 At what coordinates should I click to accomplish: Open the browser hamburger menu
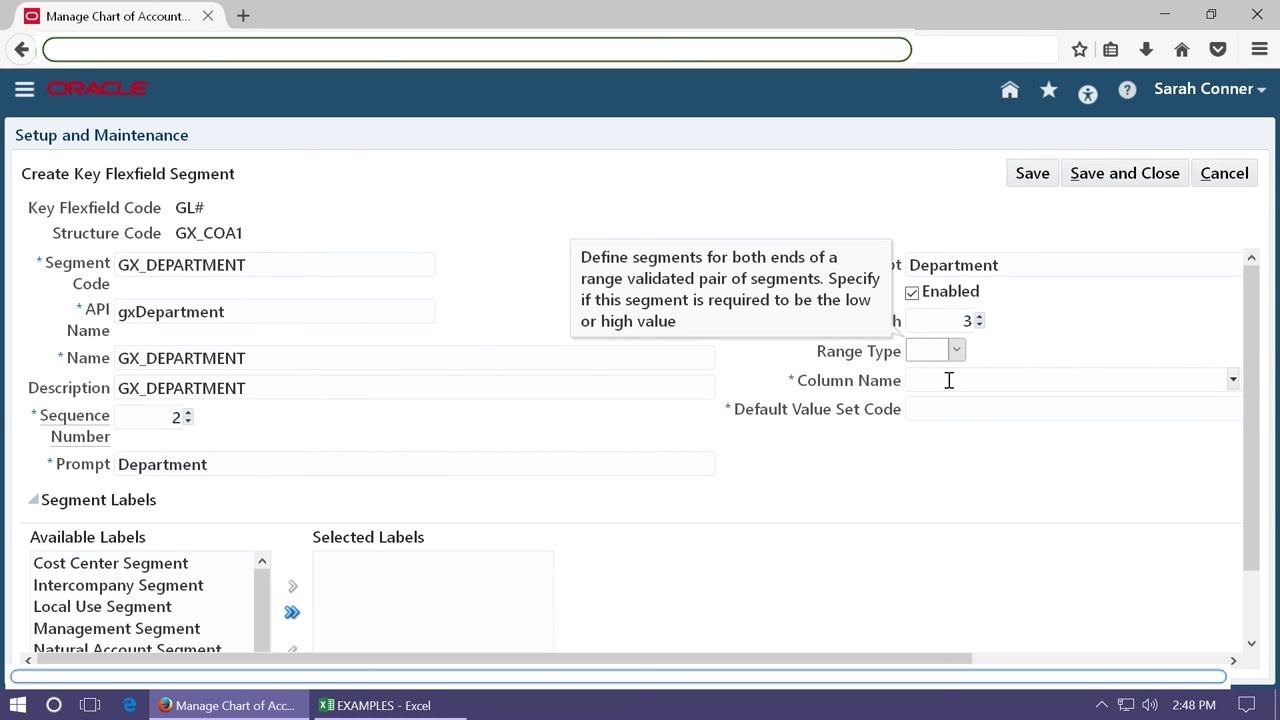click(1260, 49)
